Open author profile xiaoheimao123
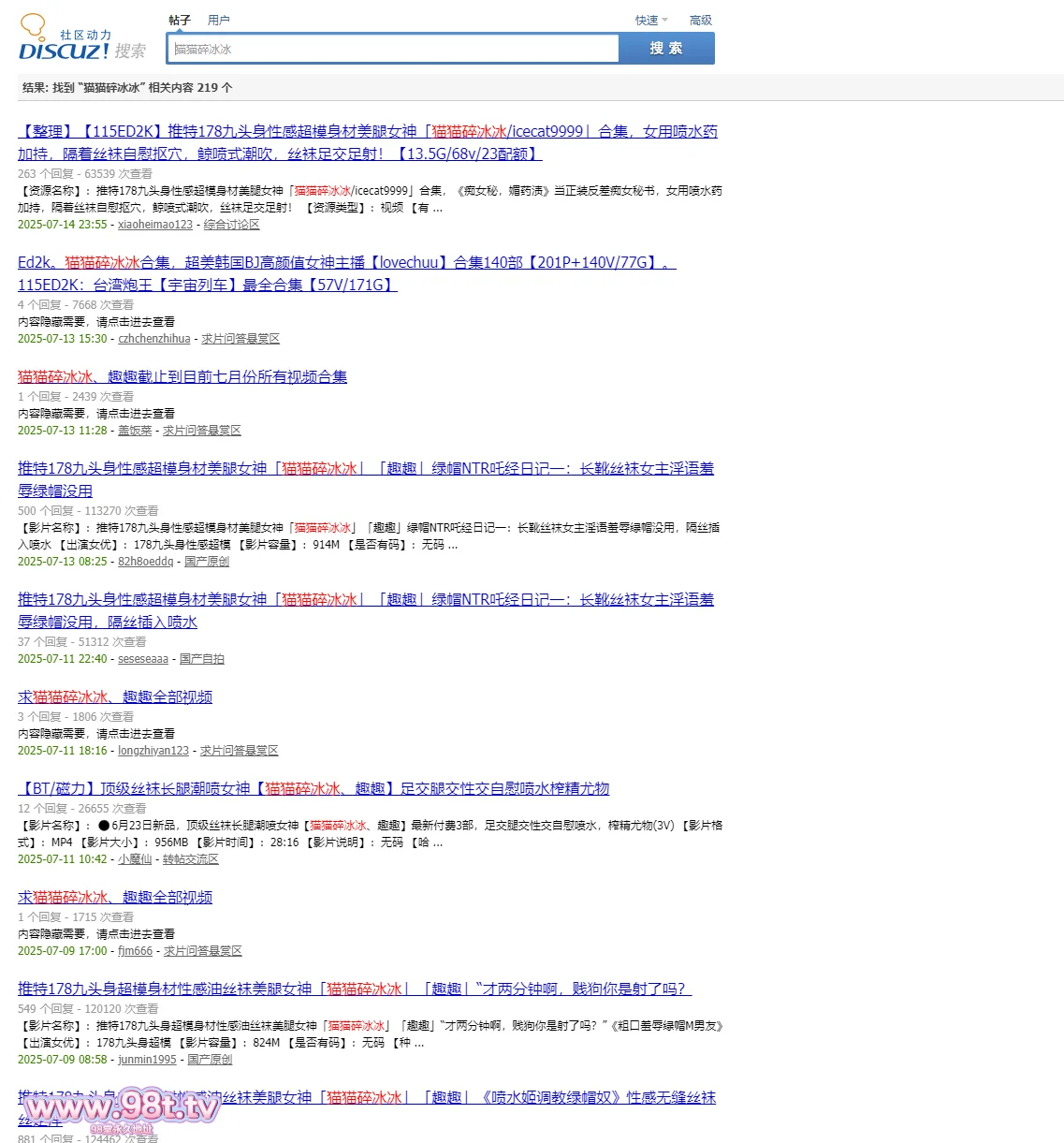Screen dimensions: 1064x1143 [x=155, y=225]
